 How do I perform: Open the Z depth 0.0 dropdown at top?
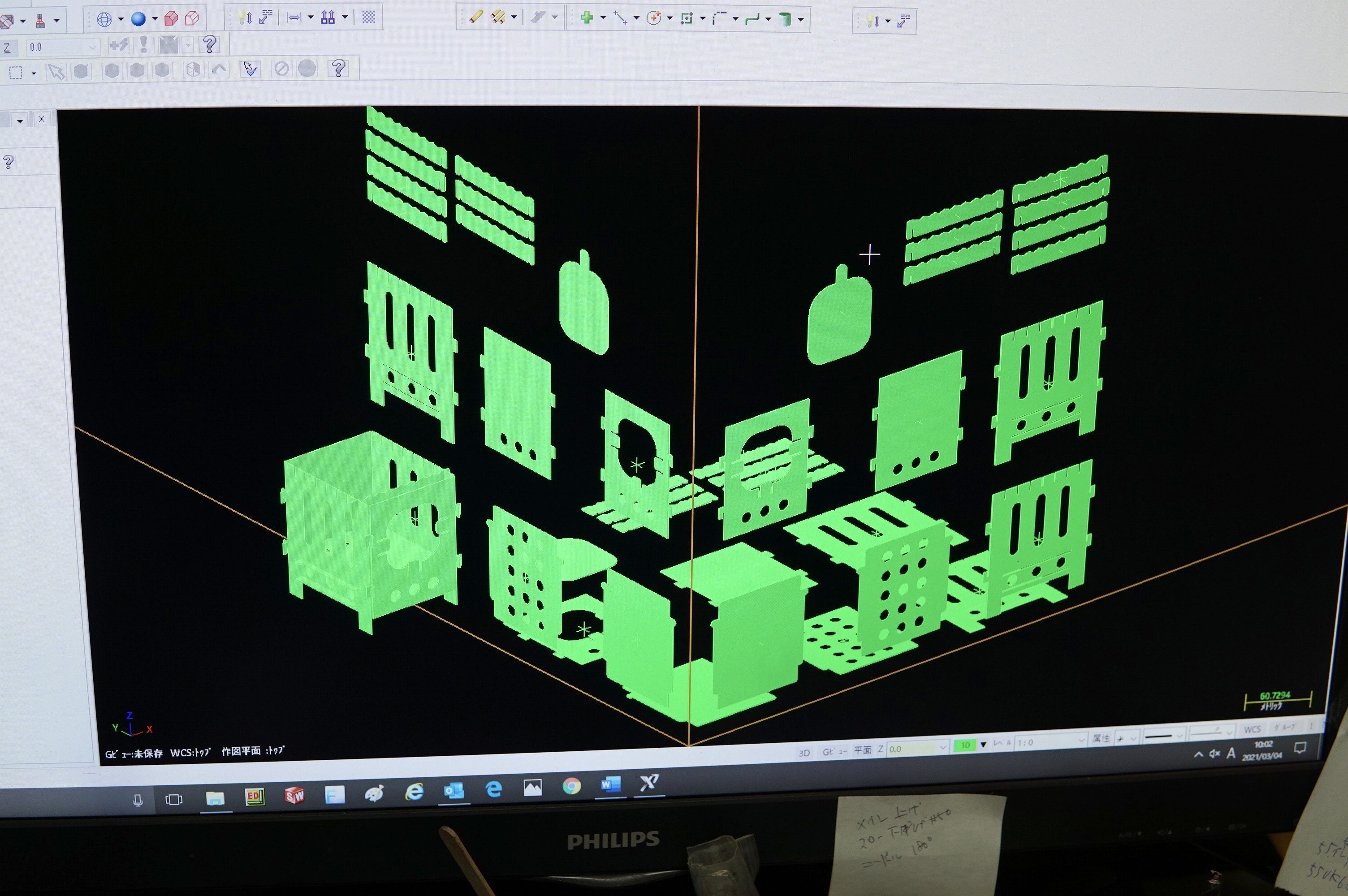point(62,47)
